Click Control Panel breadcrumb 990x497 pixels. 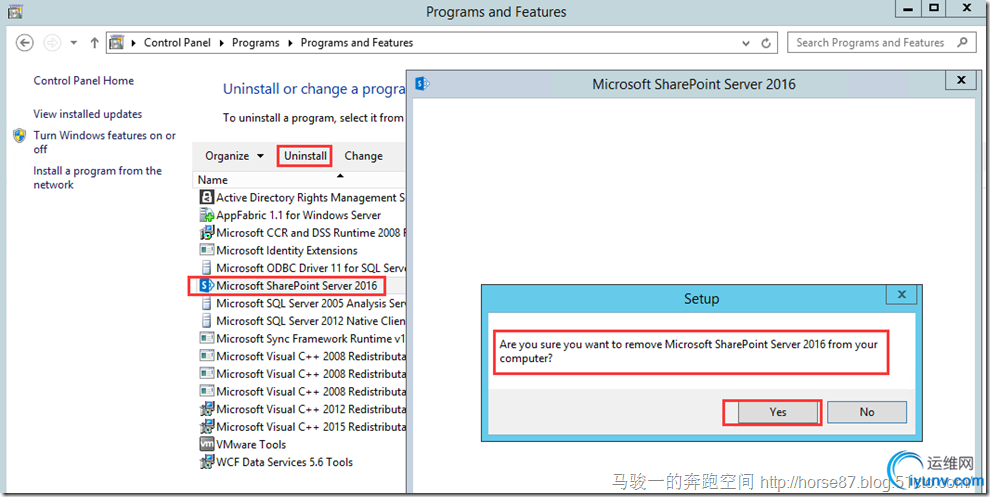coord(177,43)
